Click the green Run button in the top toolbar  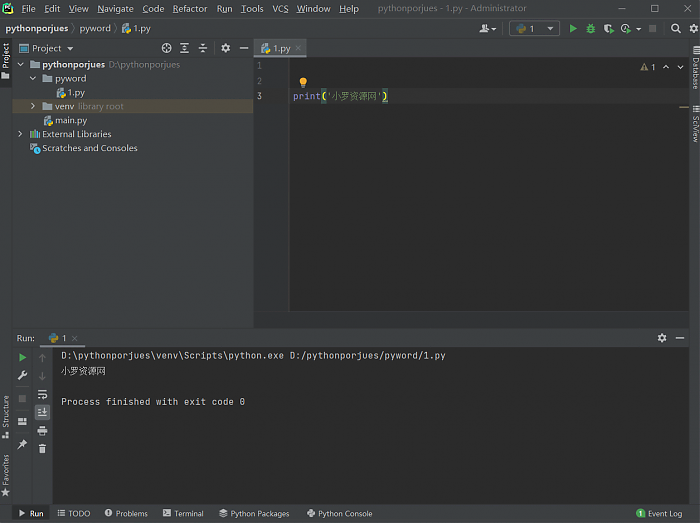point(573,29)
